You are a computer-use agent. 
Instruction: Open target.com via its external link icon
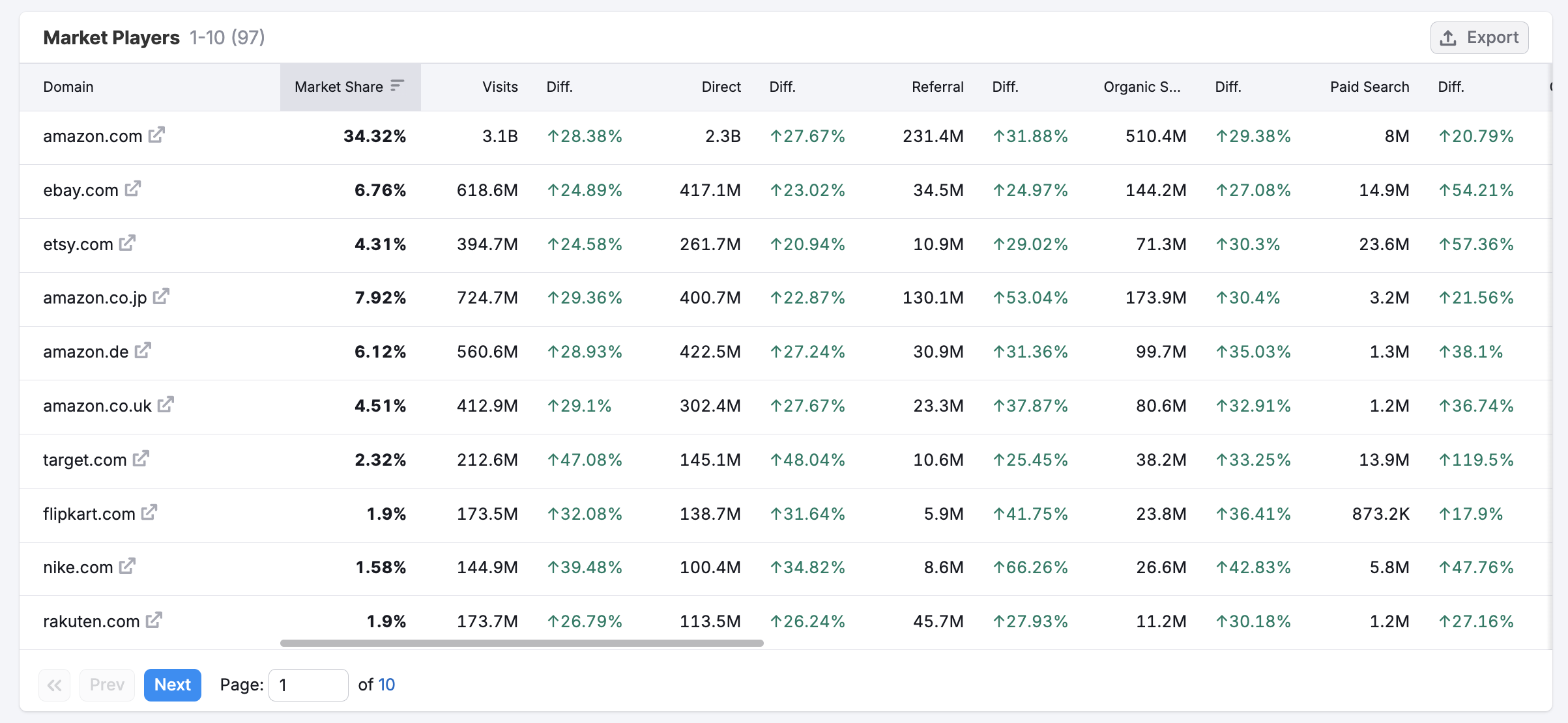(141, 459)
